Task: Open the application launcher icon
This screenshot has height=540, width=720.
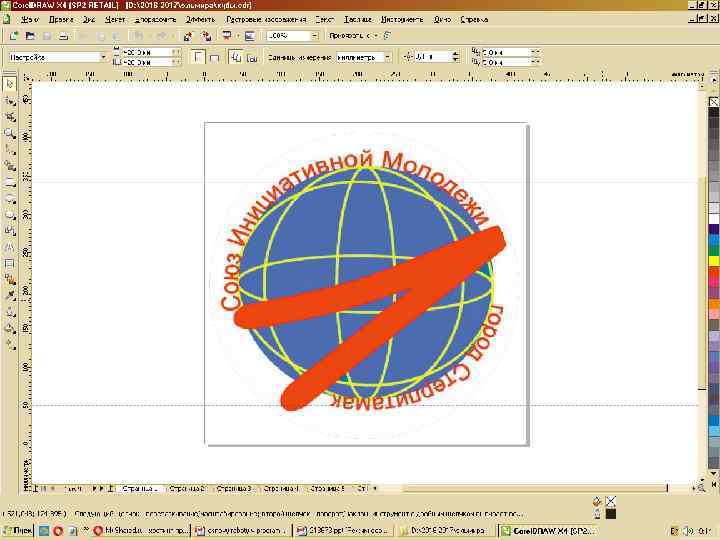Action: pyautogui.click(x=227, y=36)
